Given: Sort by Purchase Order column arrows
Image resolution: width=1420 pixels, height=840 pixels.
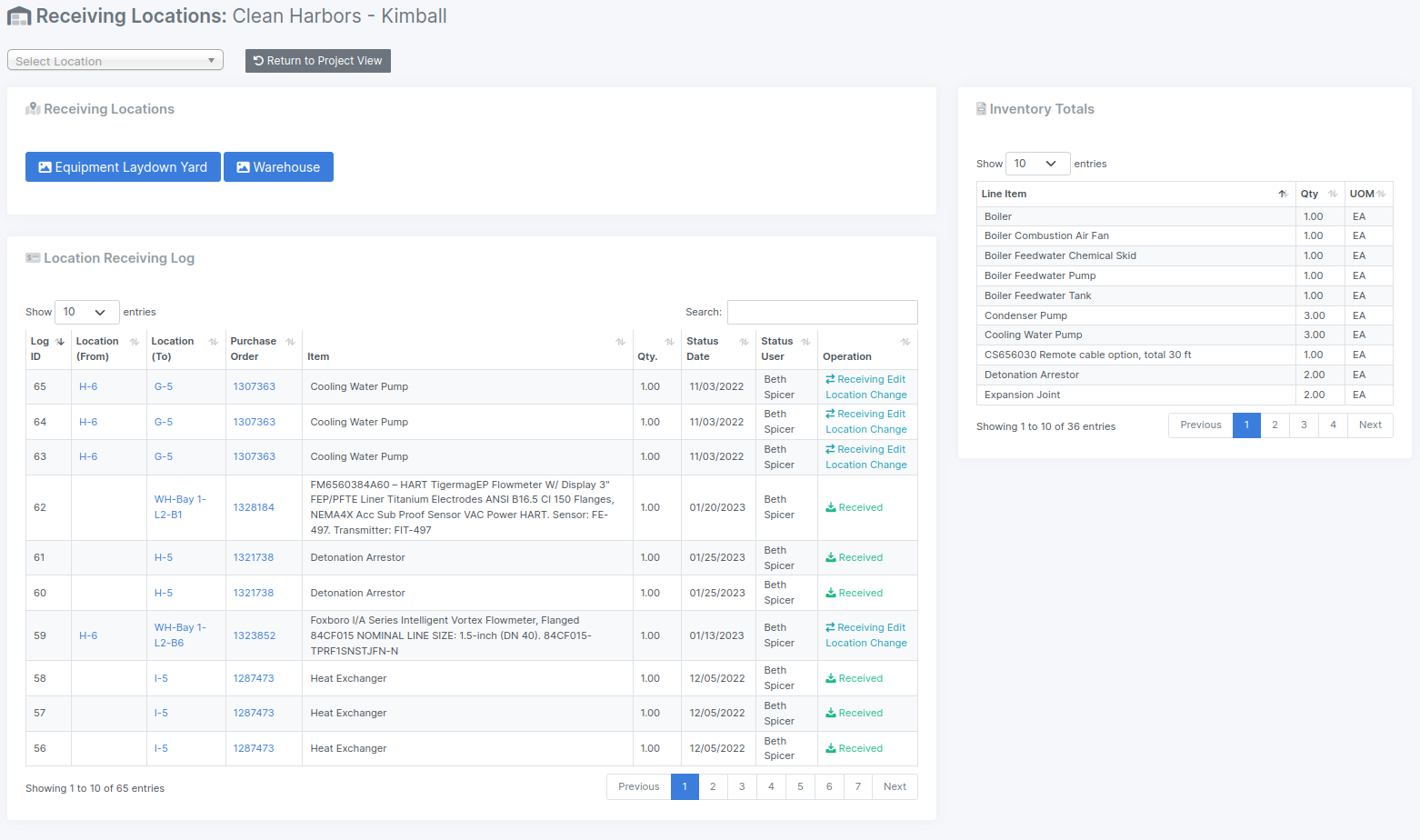Looking at the screenshot, I should (290, 342).
